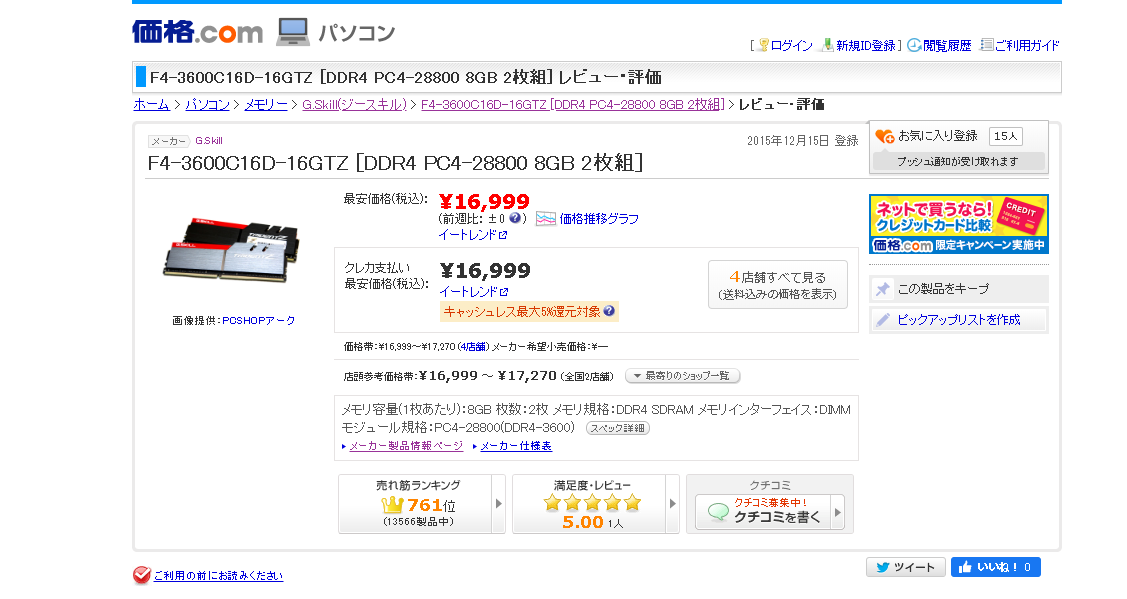The image size is (1127, 599).
Task: Click the five star rating icons
Action: click(592, 503)
